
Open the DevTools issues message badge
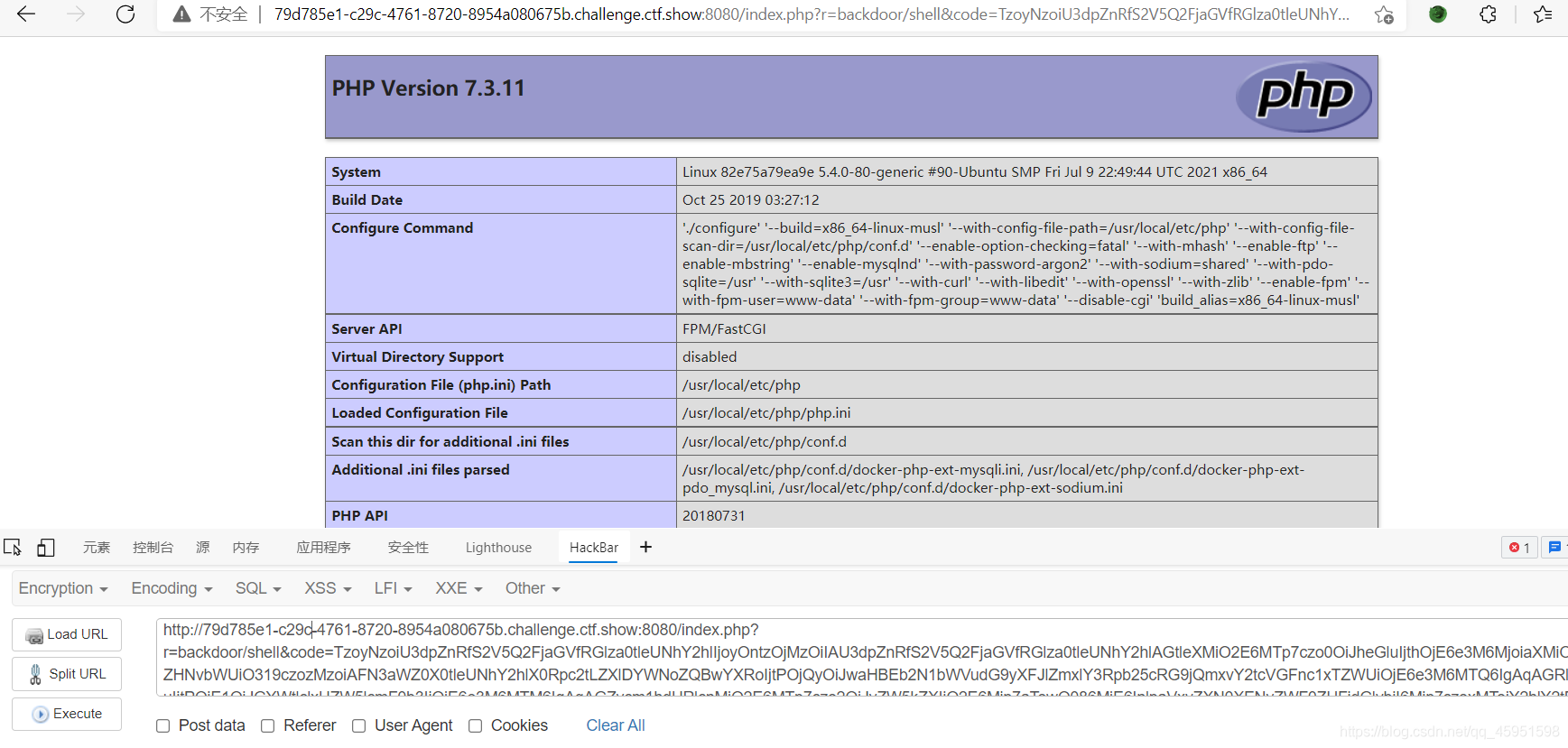1554,548
